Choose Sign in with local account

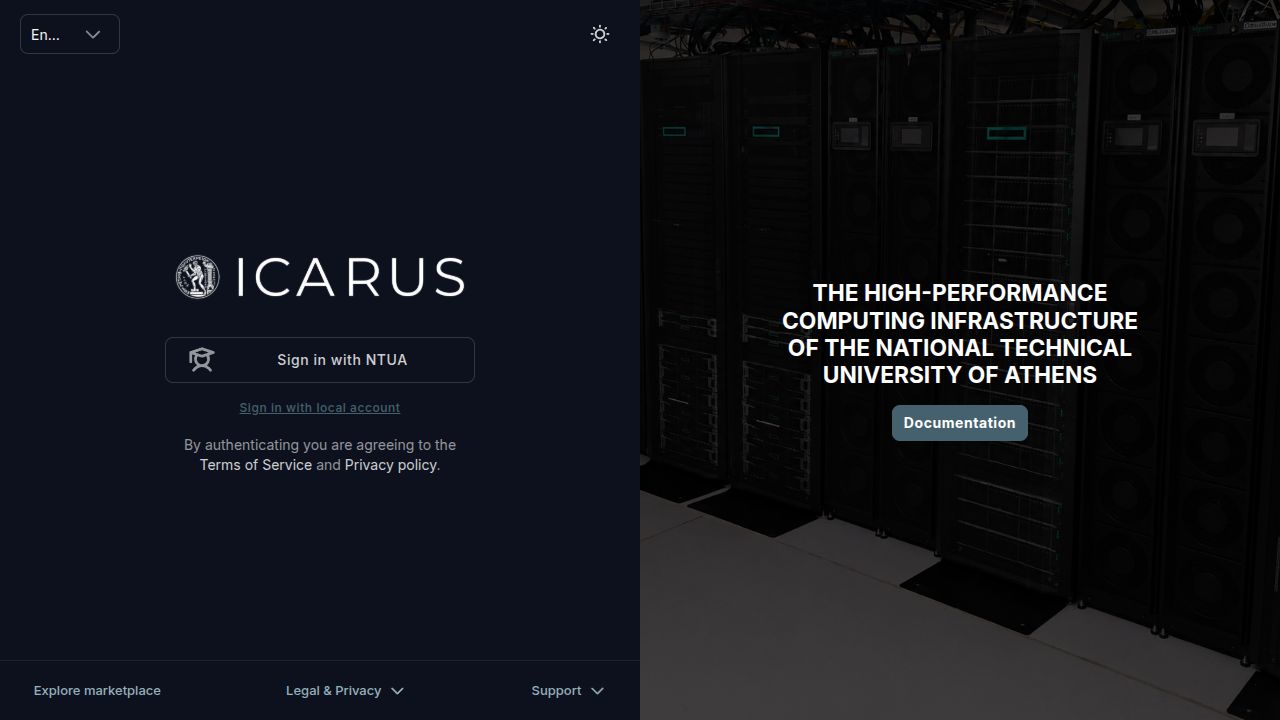[x=320, y=408]
